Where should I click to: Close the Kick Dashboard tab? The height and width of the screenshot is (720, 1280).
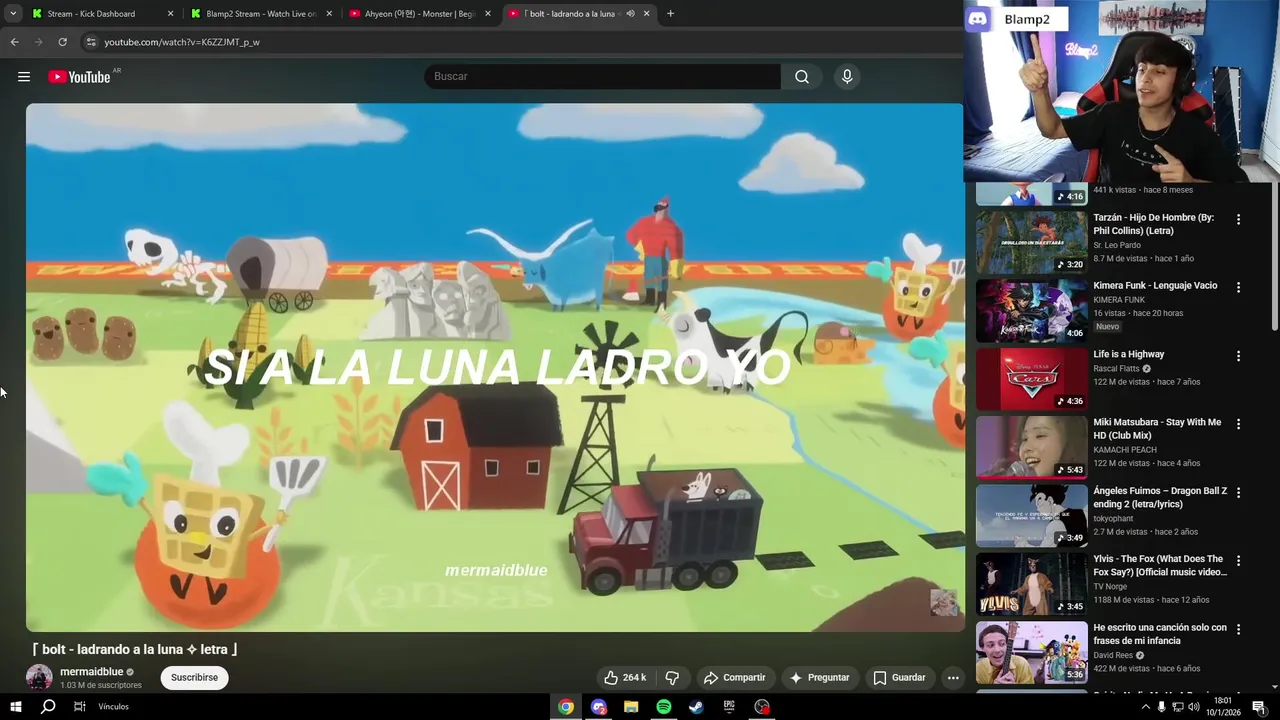coord(170,14)
